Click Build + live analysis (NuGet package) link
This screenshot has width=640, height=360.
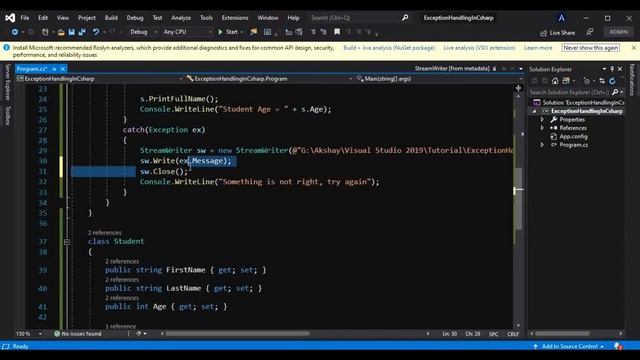389,48
